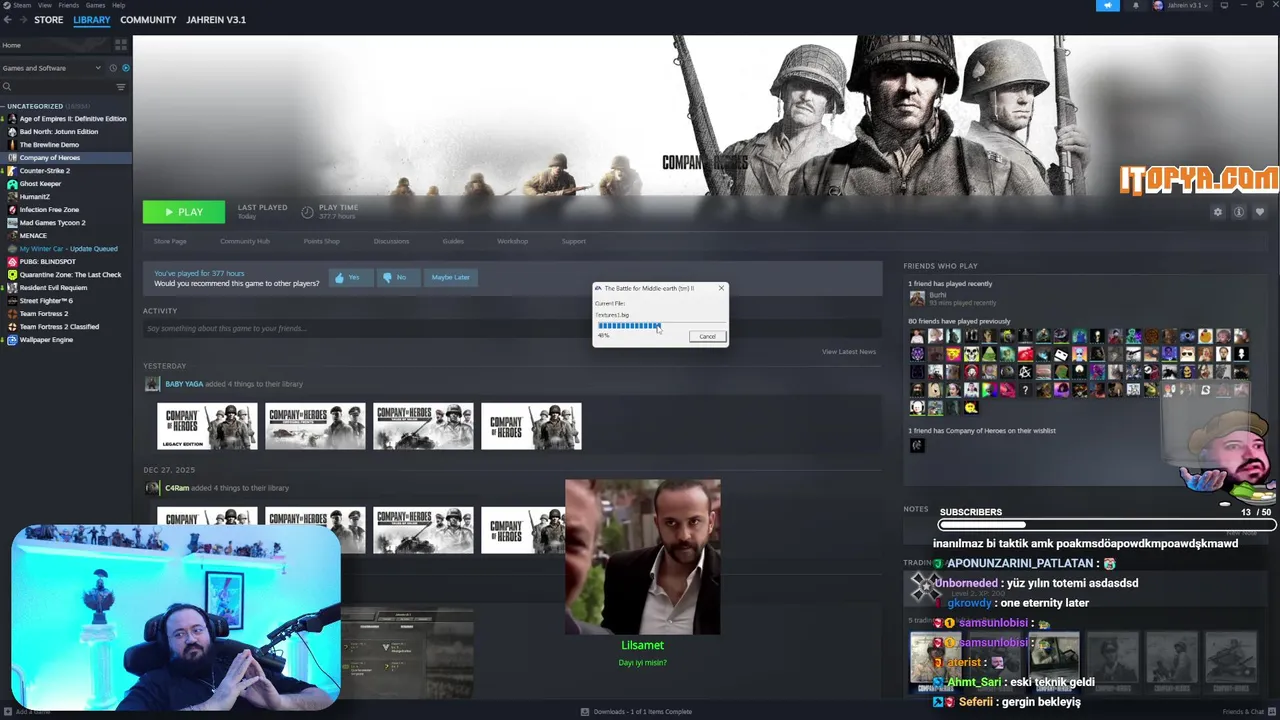This screenshot has height=720, width=1280.
Task: Add game to favorites heart icon
Action: [1259, 212]
